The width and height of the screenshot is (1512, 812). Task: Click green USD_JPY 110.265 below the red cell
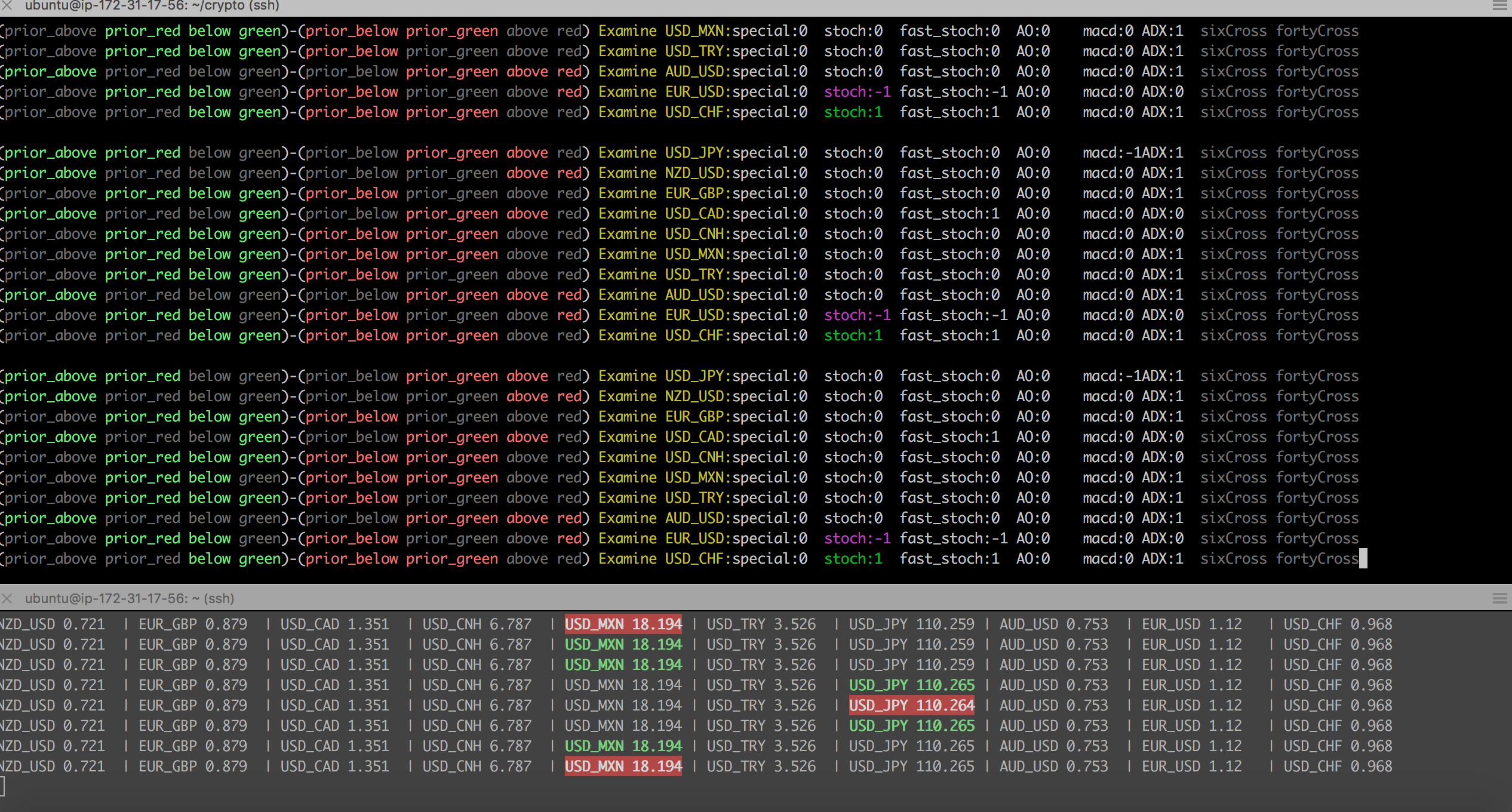coord(911,726)
